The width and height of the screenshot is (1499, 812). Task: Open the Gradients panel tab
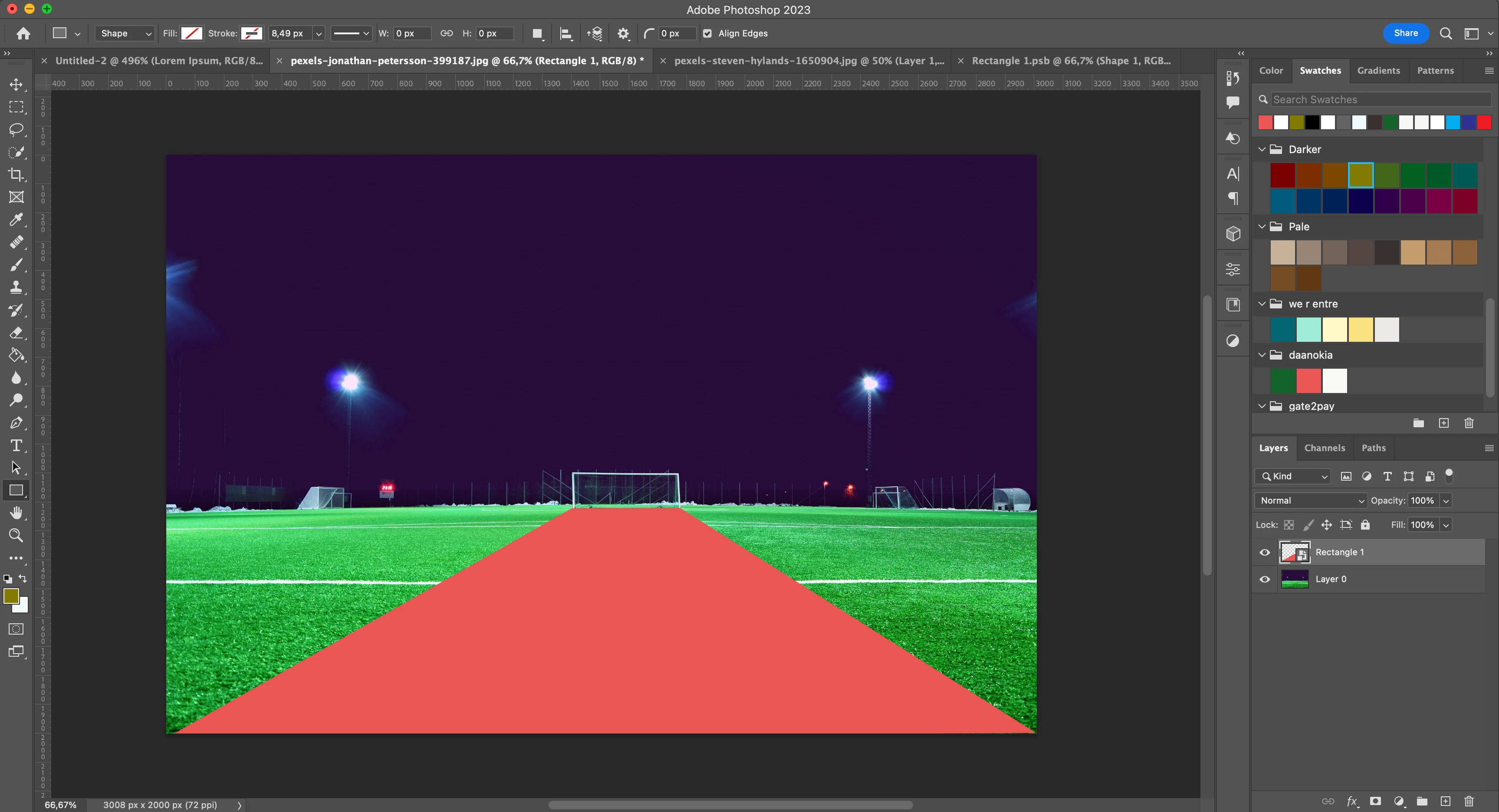click(x=1378, y=70)
